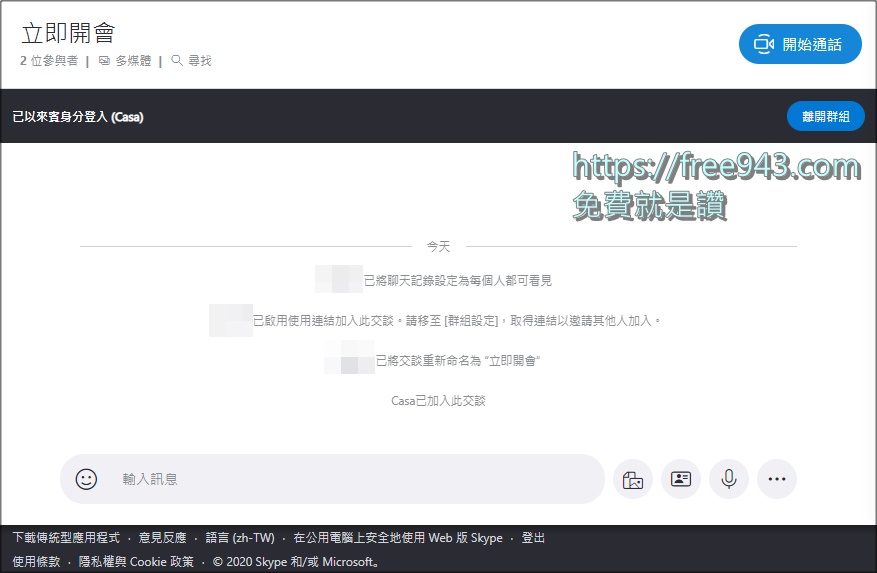The height and width of the screenshot is (573, 877).
Task: Open the emoji picker smiley icon
Action: click(86, 479)
